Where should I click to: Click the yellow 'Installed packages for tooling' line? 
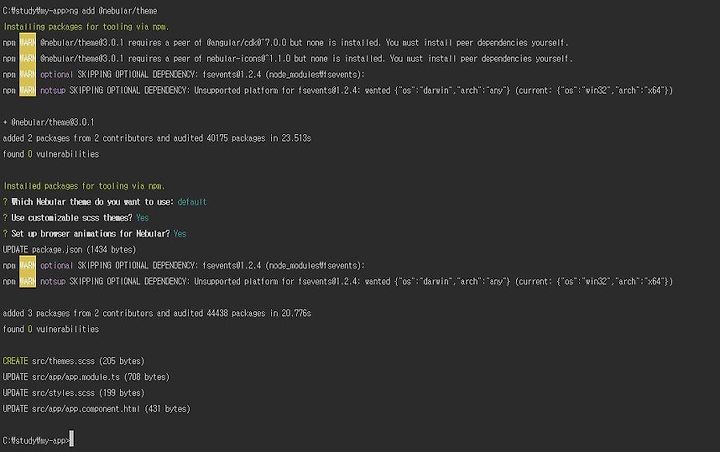coord(84,186)
